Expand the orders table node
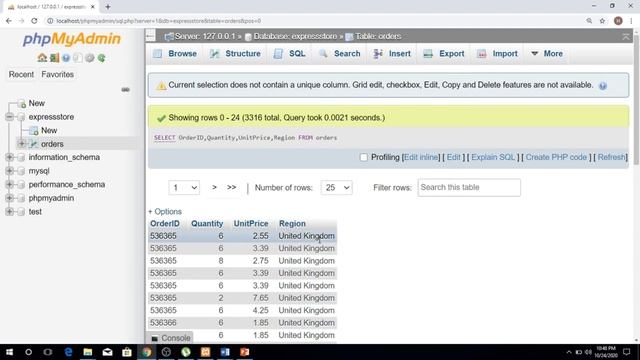640x360 pixels. [22, 144]
